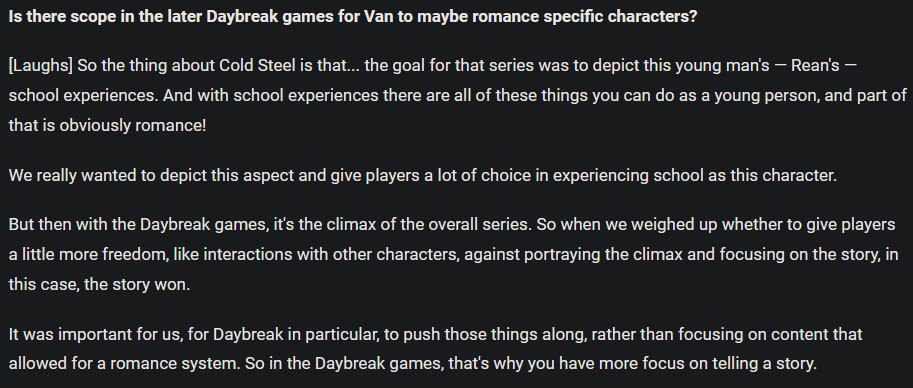This screenshot has width=913, height=388.
Task: Click the bracketed word Laughs
Action: click(x=41, y=65)
